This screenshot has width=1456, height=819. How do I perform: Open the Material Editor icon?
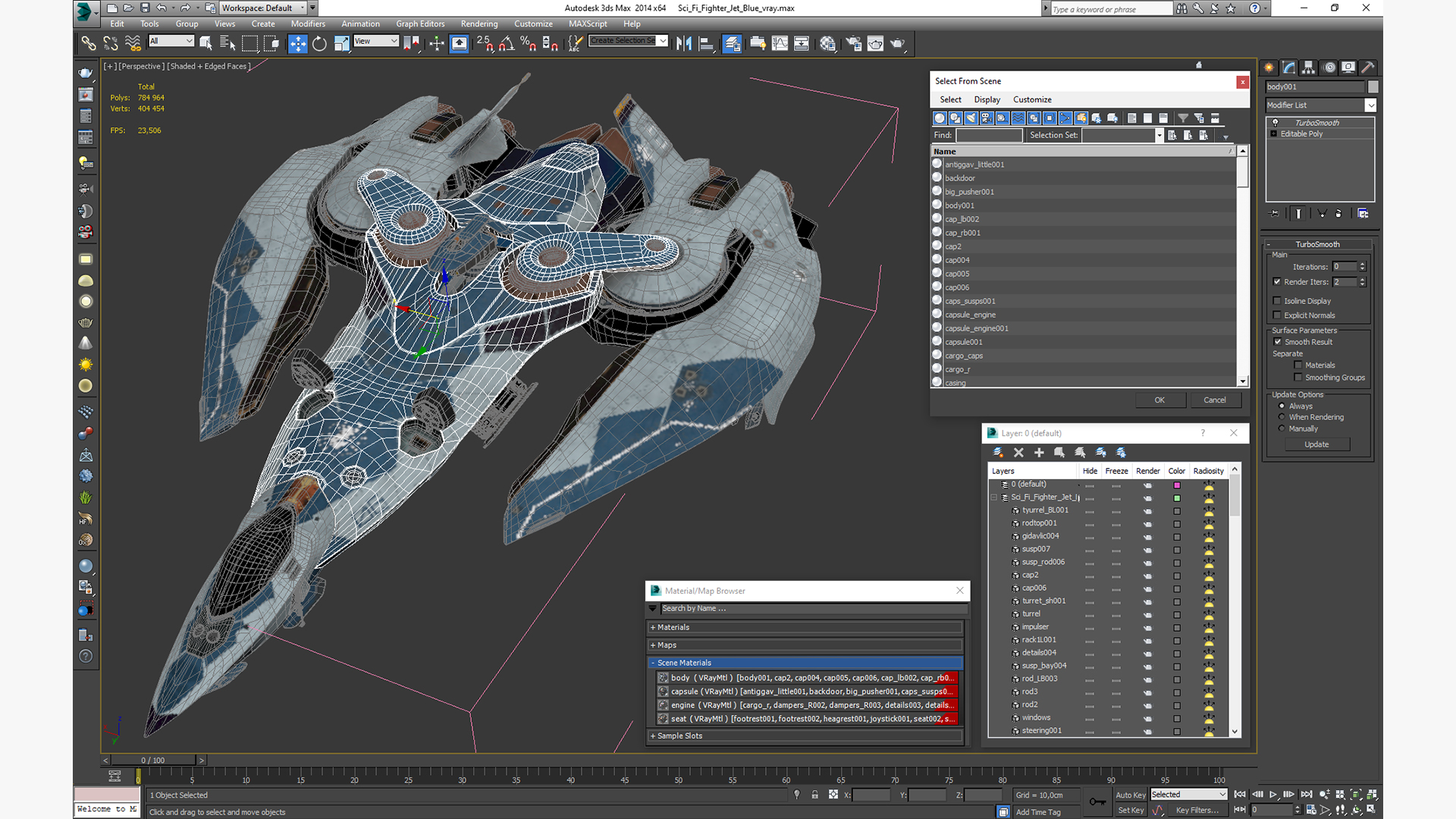827,44
